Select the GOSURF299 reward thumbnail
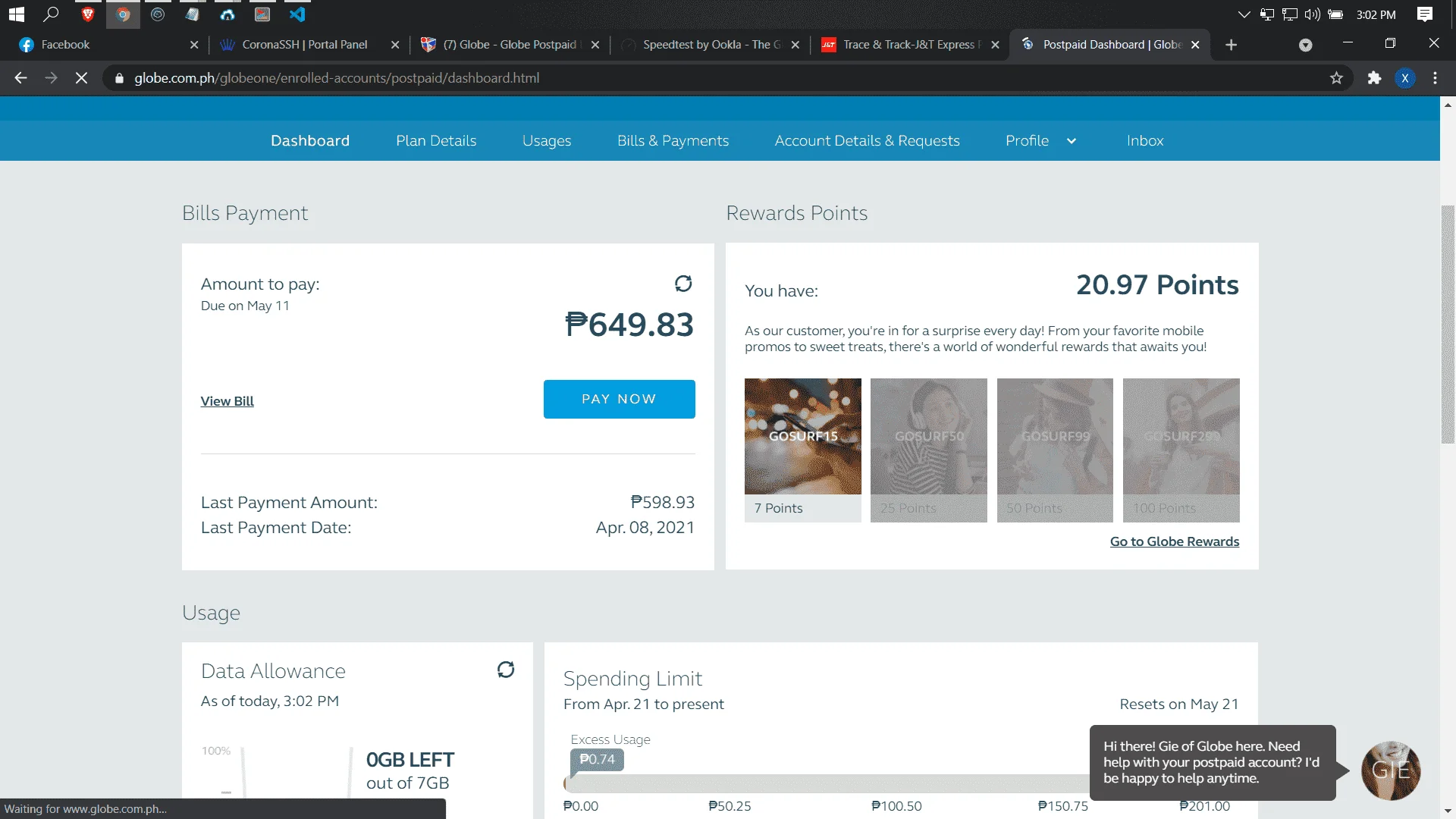Image resolution: width=1456 pixels, height=819 pixels. [1181, 450]
